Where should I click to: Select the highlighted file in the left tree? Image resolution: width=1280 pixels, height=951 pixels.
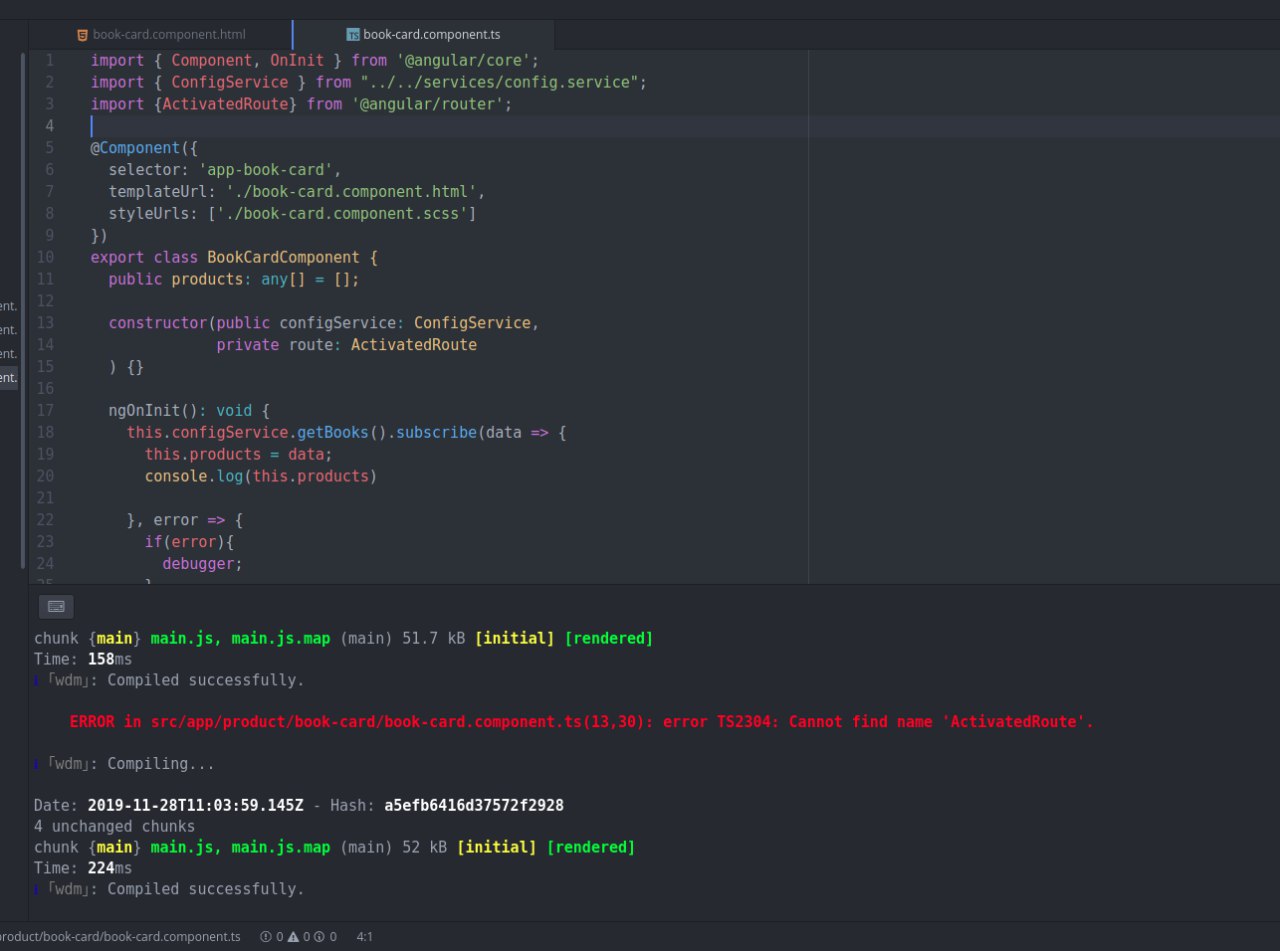(x=9, y=377)
